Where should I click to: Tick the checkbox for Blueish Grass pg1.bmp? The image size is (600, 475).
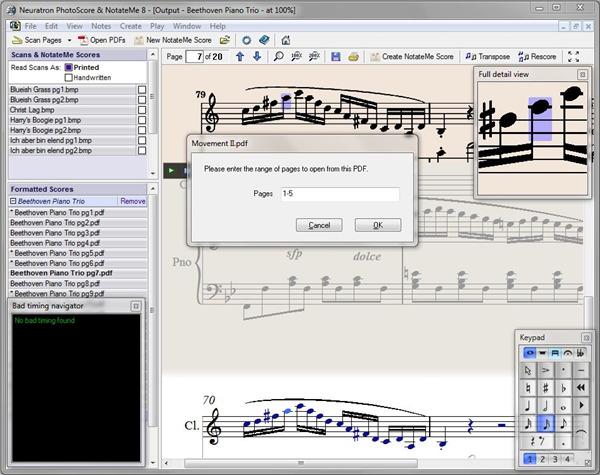(x=142, y=89)
